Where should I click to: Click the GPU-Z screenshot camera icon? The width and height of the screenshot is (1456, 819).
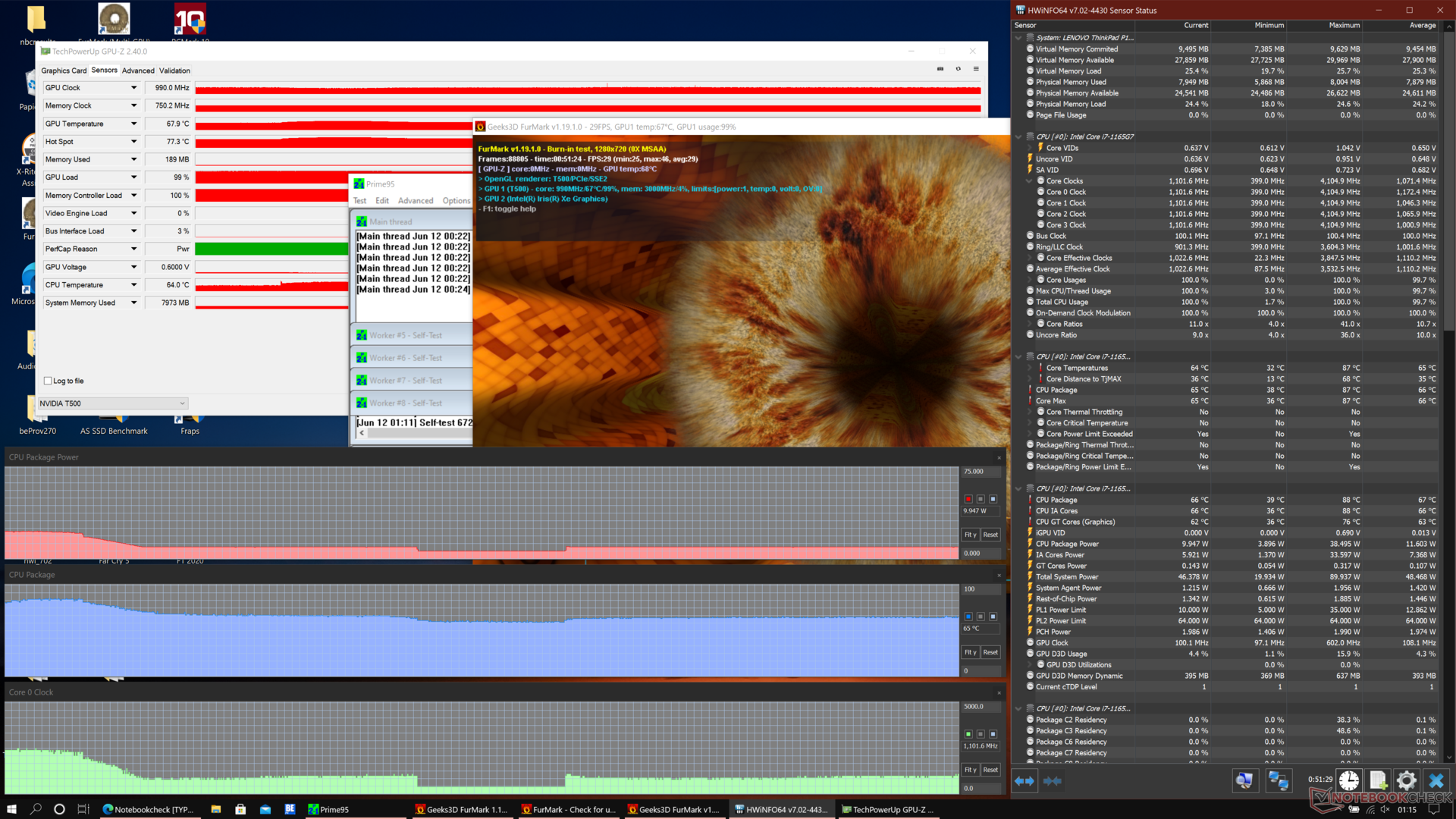[940, 69]
